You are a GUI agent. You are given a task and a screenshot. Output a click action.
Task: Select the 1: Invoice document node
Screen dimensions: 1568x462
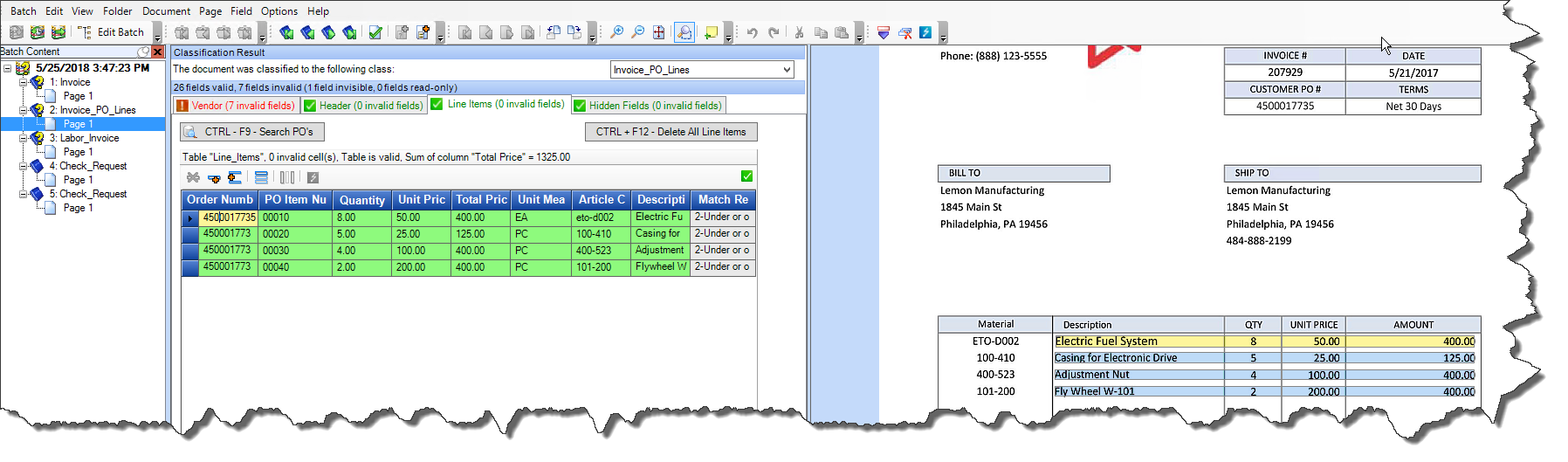tap(70, 82)
